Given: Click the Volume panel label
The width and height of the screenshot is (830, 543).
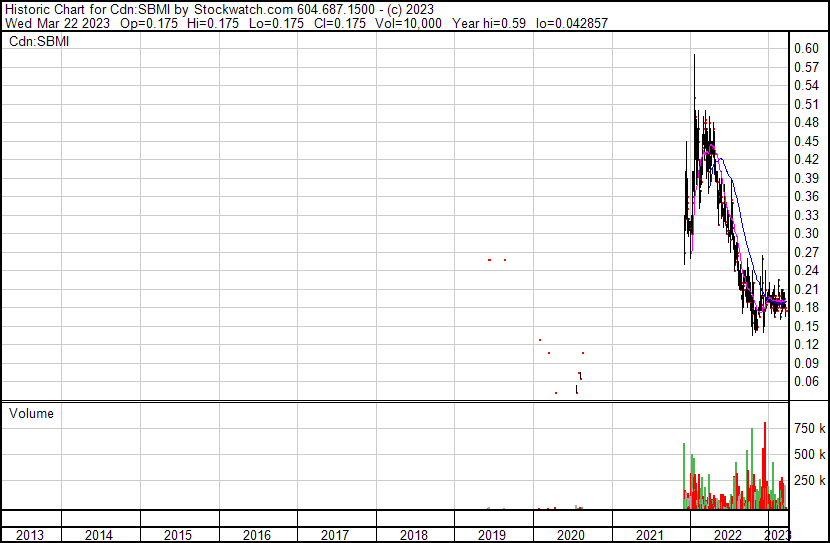Looking at the screenshot, I should 31,413.
